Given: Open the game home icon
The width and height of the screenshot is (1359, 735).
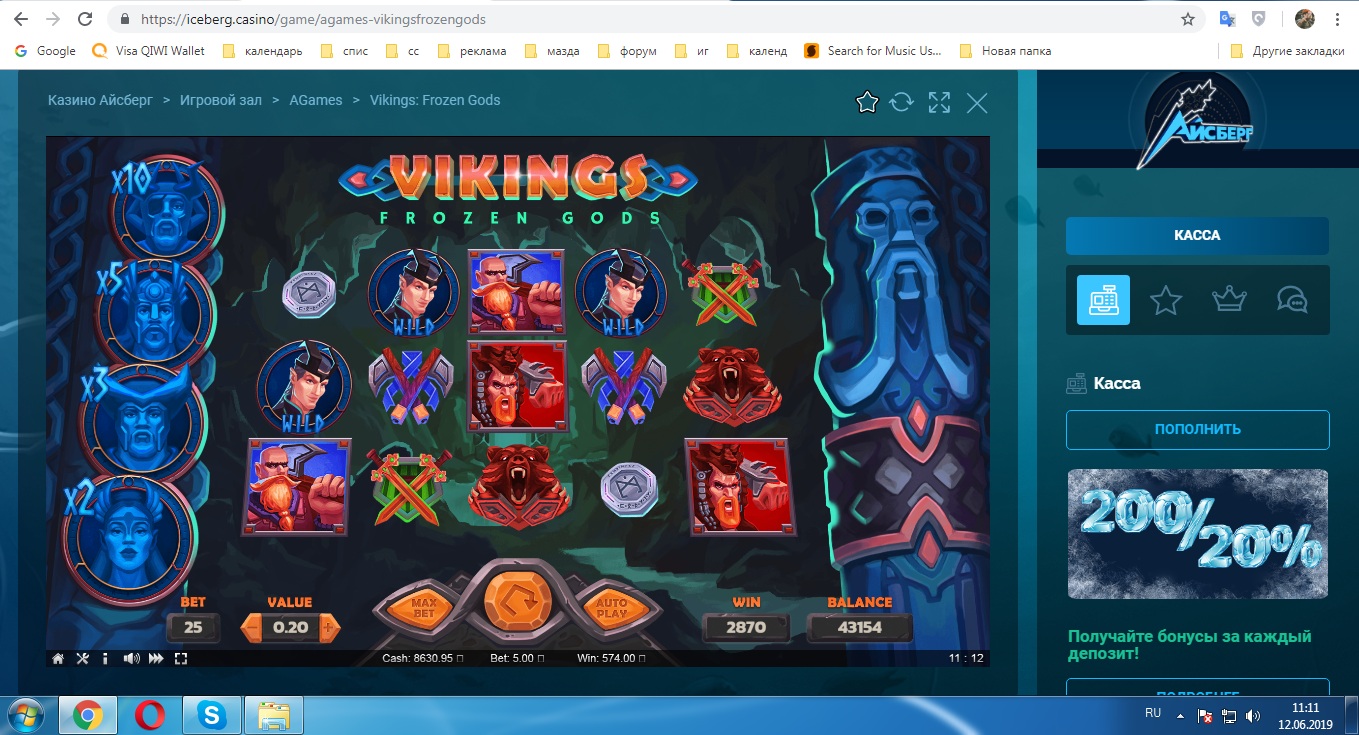Looking at the screenshot, I should pyautogui.click(x=59, y=658).
